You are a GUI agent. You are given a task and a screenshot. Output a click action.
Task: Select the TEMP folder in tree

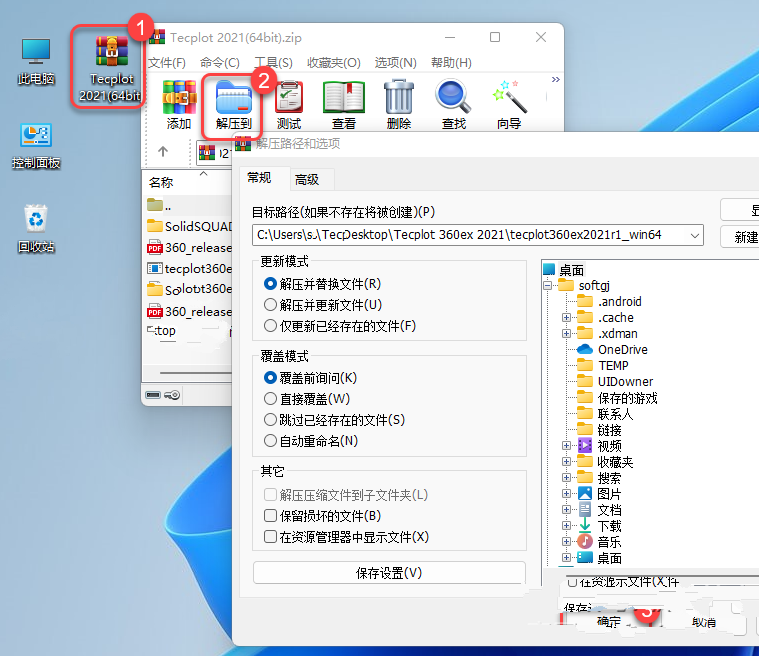pos(603,366)
